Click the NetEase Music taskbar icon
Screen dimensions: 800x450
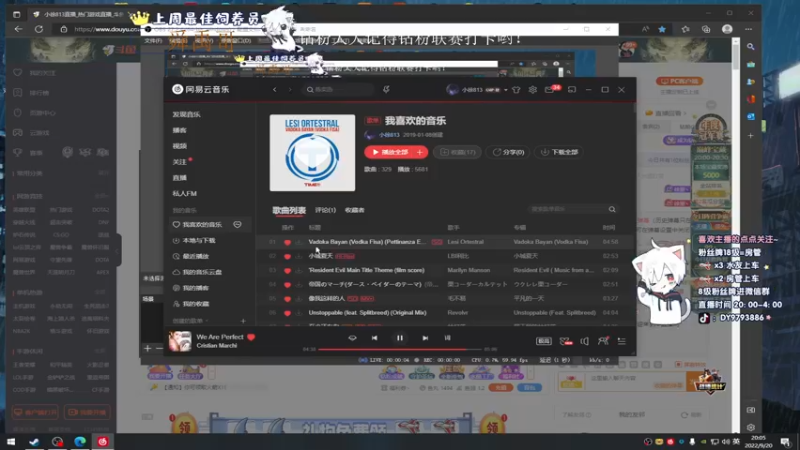[103, 441]
